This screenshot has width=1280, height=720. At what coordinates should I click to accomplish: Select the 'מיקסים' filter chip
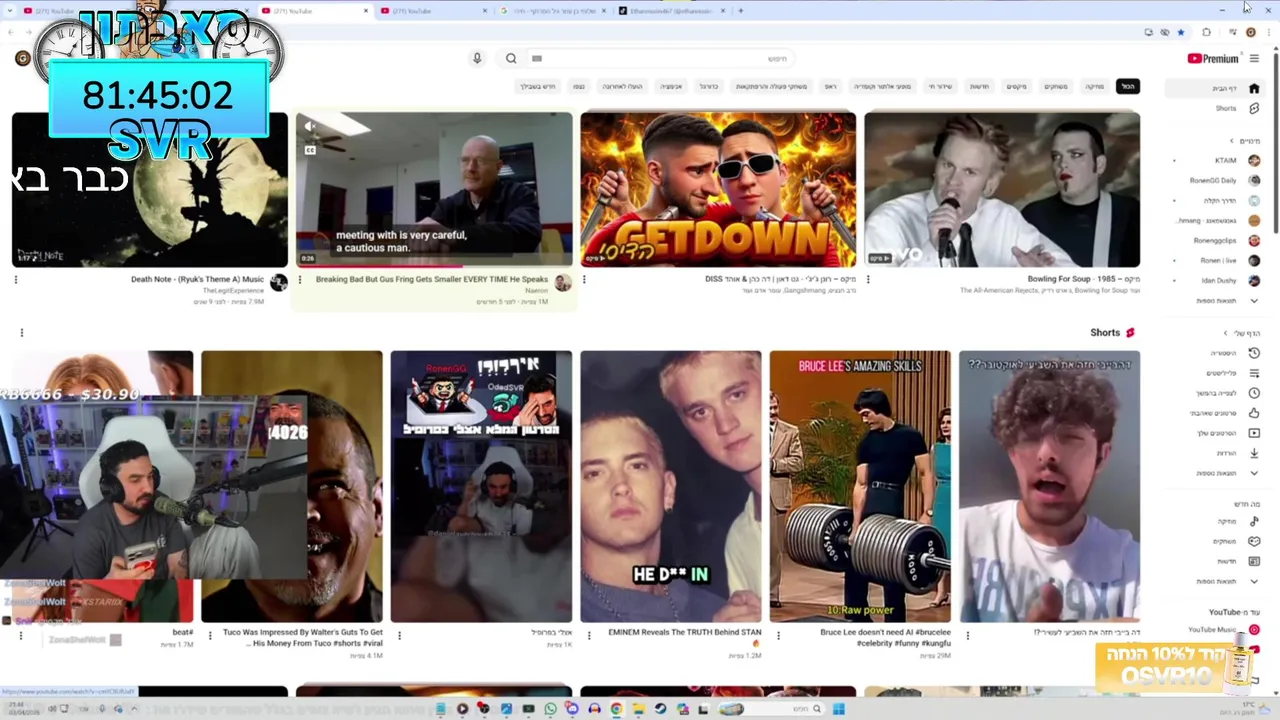click(1016, 87)
